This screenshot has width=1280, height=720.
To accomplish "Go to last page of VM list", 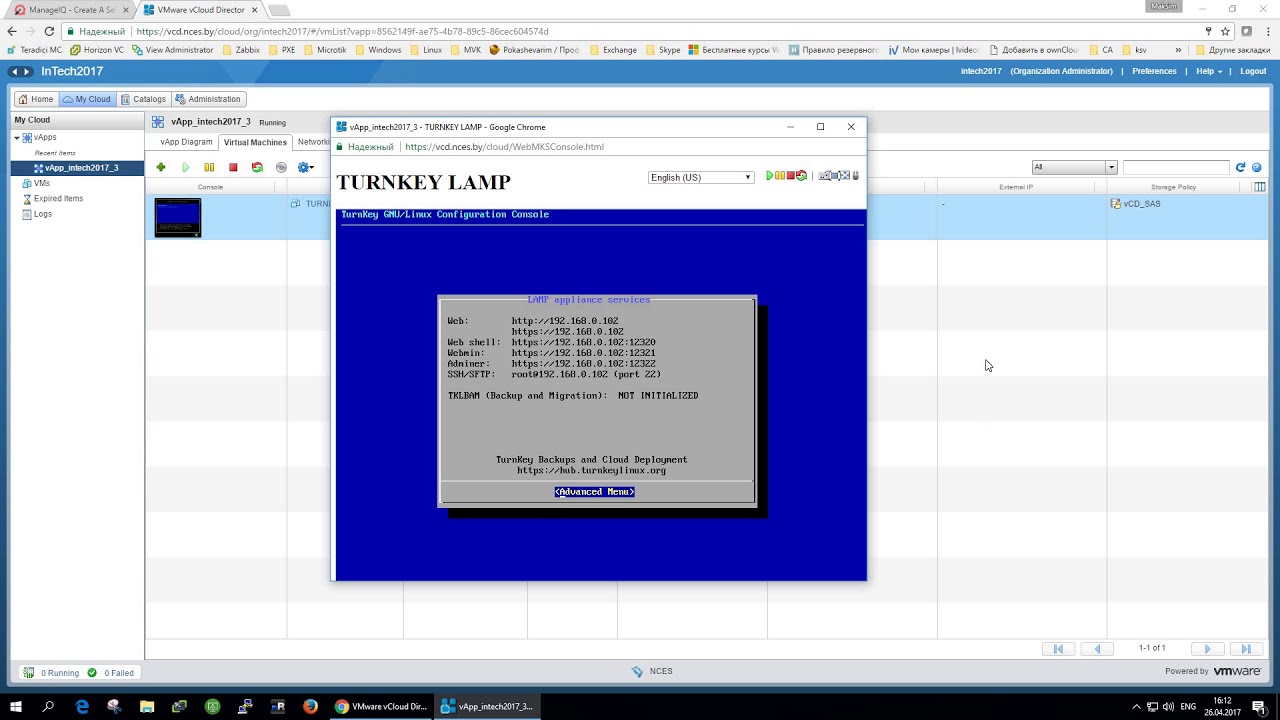I will (x=1246, y=649).
